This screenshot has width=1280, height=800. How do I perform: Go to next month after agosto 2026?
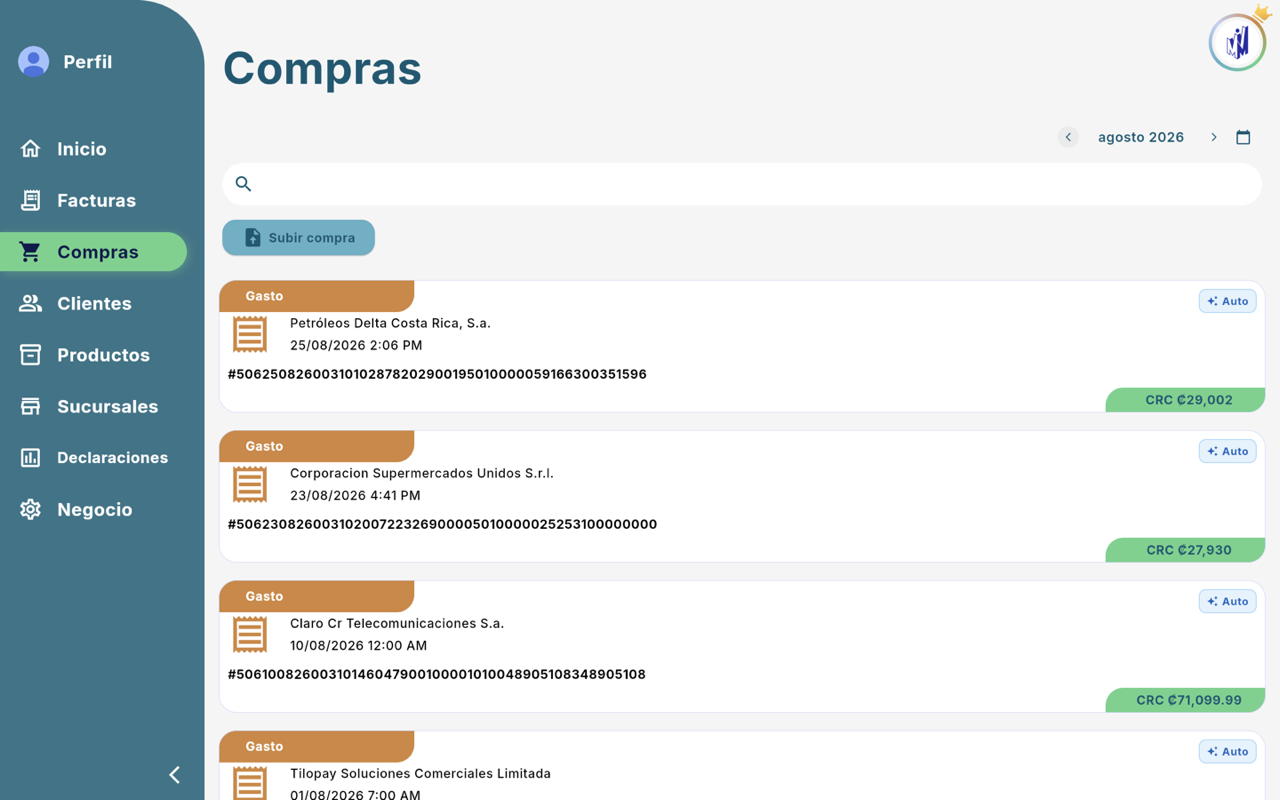(x=1214, y=137)
